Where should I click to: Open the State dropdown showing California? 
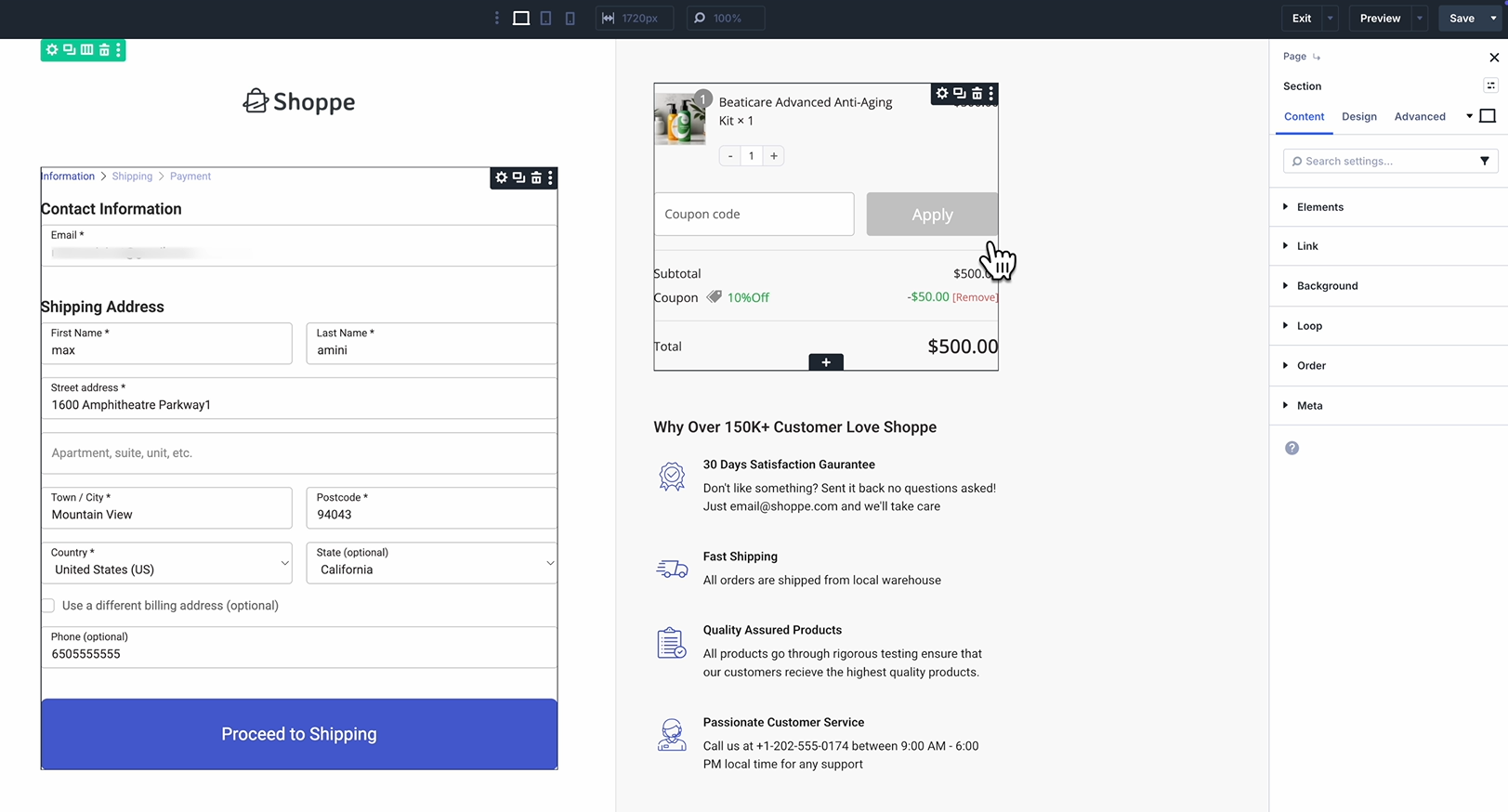tap(432, 563)
